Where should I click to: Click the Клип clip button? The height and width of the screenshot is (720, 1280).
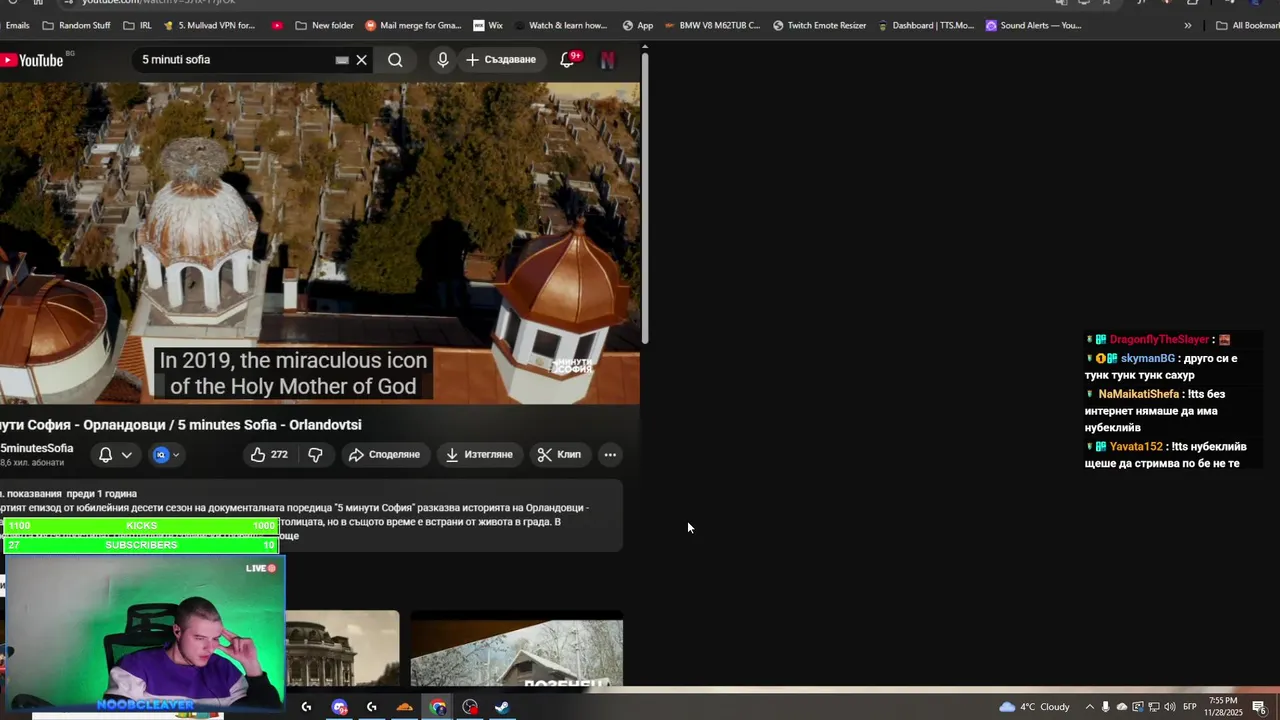[559, 454]
